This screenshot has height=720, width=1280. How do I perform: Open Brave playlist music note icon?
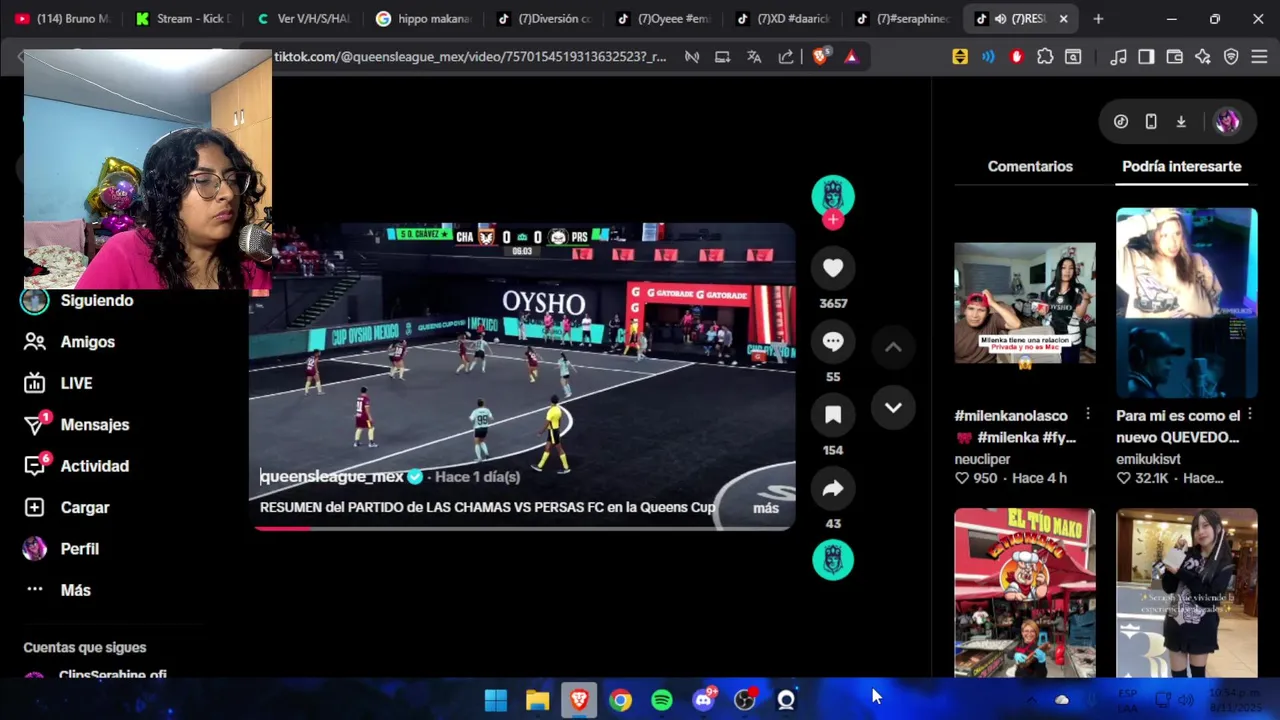[1119, 57]
